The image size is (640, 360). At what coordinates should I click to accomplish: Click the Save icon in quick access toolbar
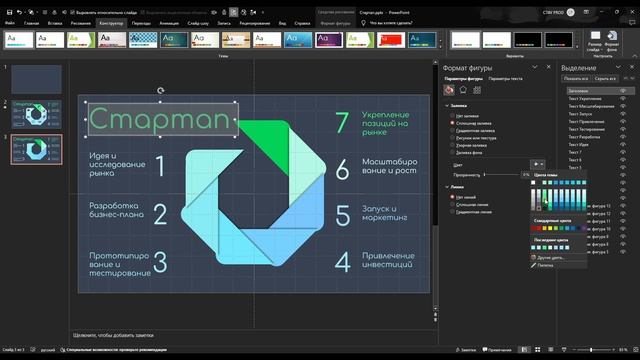(9, 12)
